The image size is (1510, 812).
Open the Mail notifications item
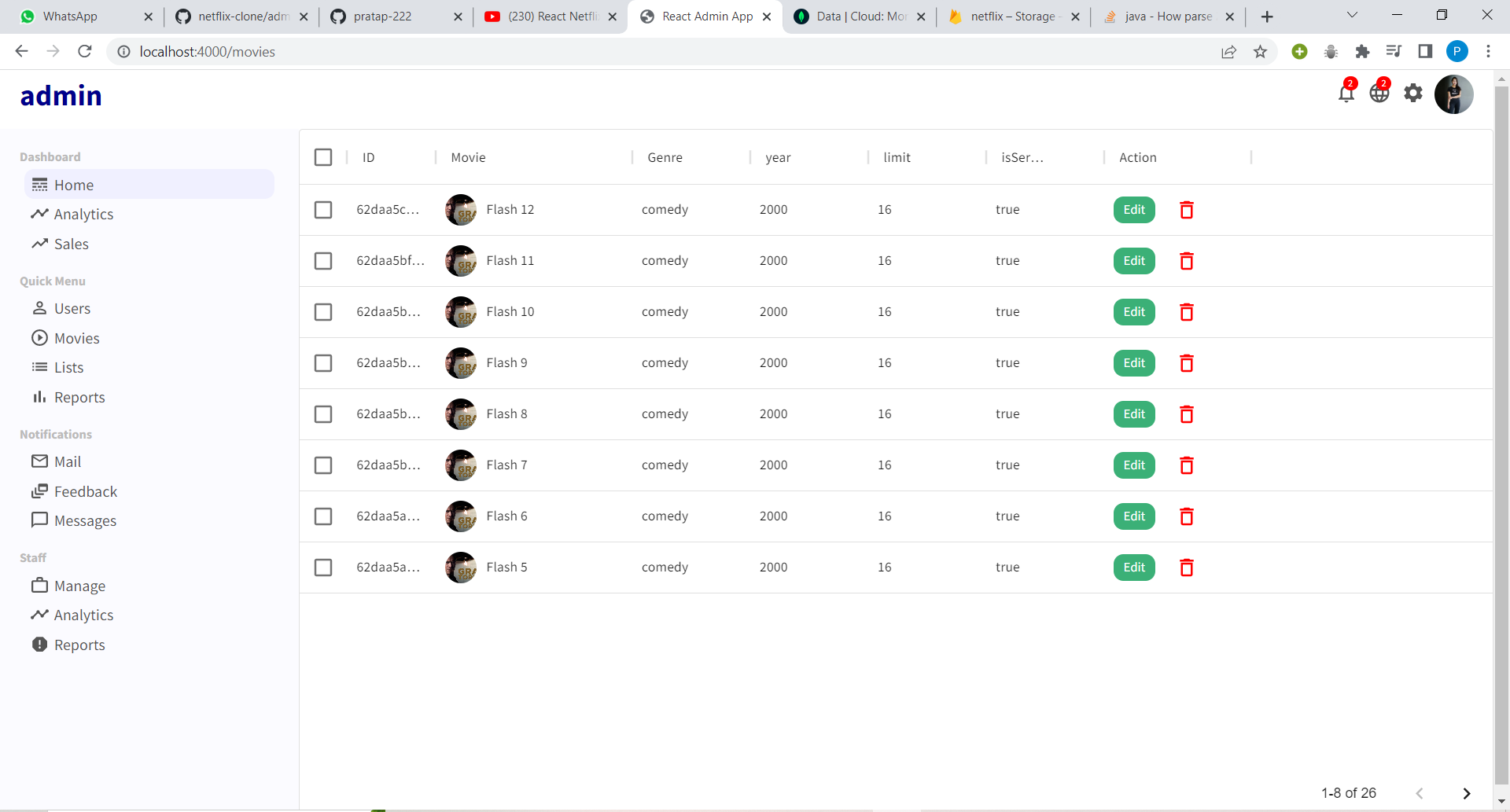[67, 461]
